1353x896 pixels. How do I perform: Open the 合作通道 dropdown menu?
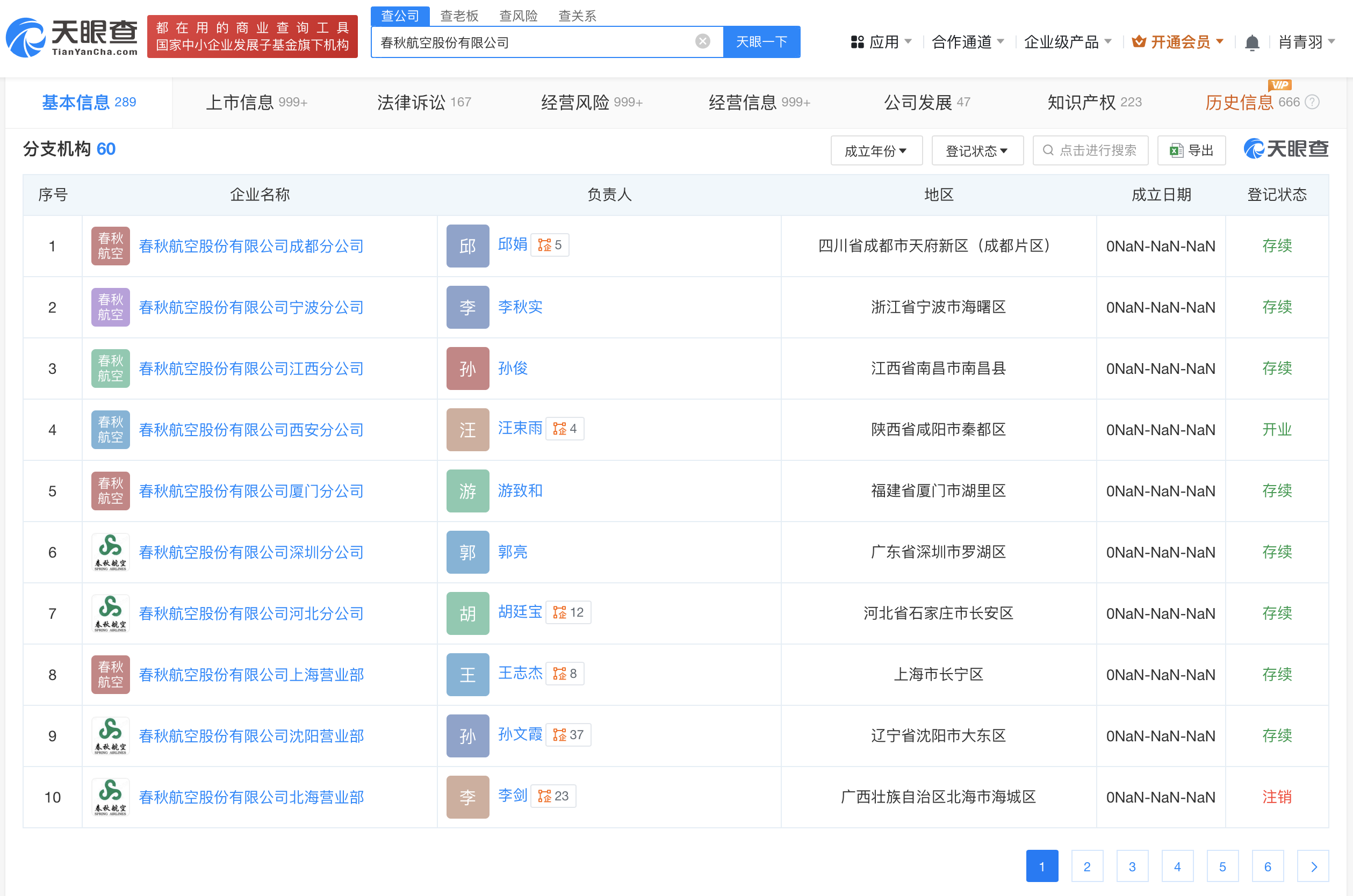coord(968,42)
